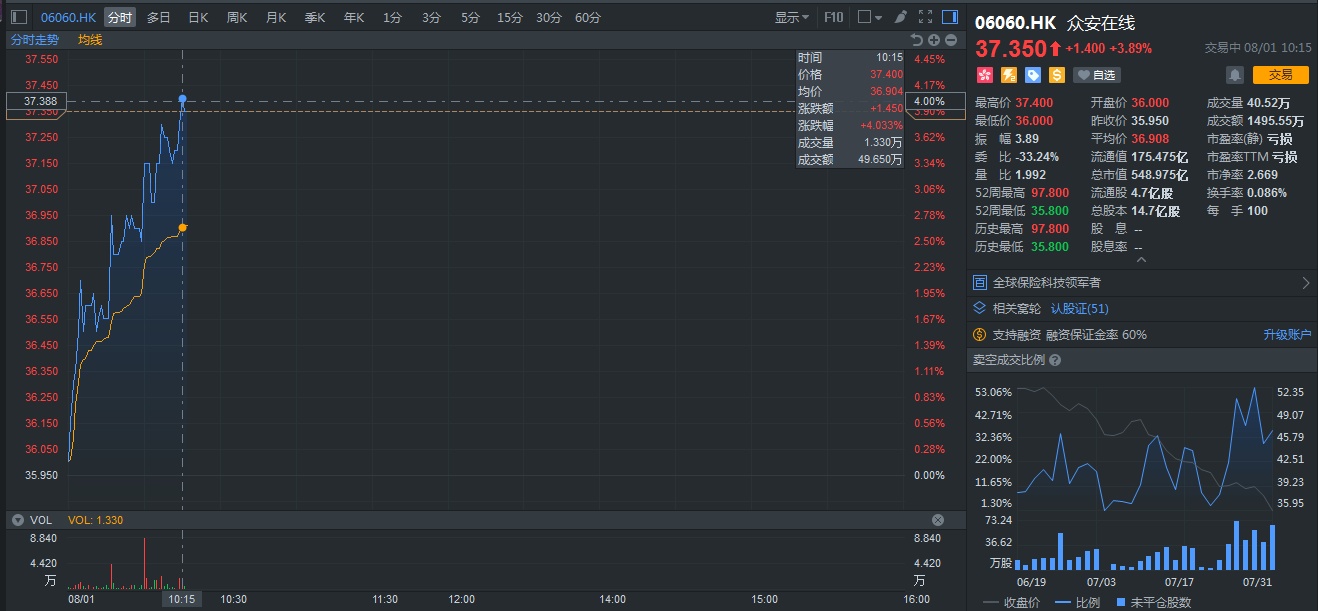Click the drawing brush tool icon

[900, 17]
